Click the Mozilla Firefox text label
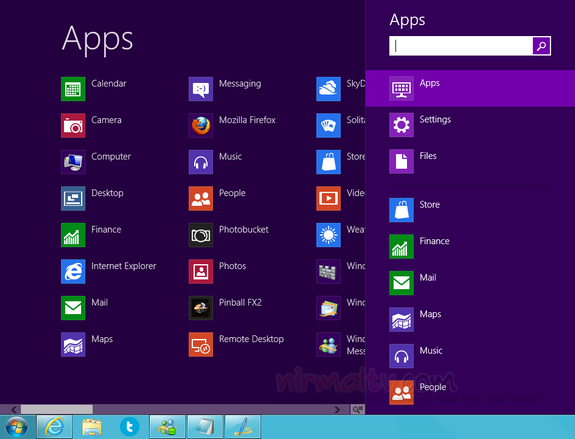 (247, 120)
